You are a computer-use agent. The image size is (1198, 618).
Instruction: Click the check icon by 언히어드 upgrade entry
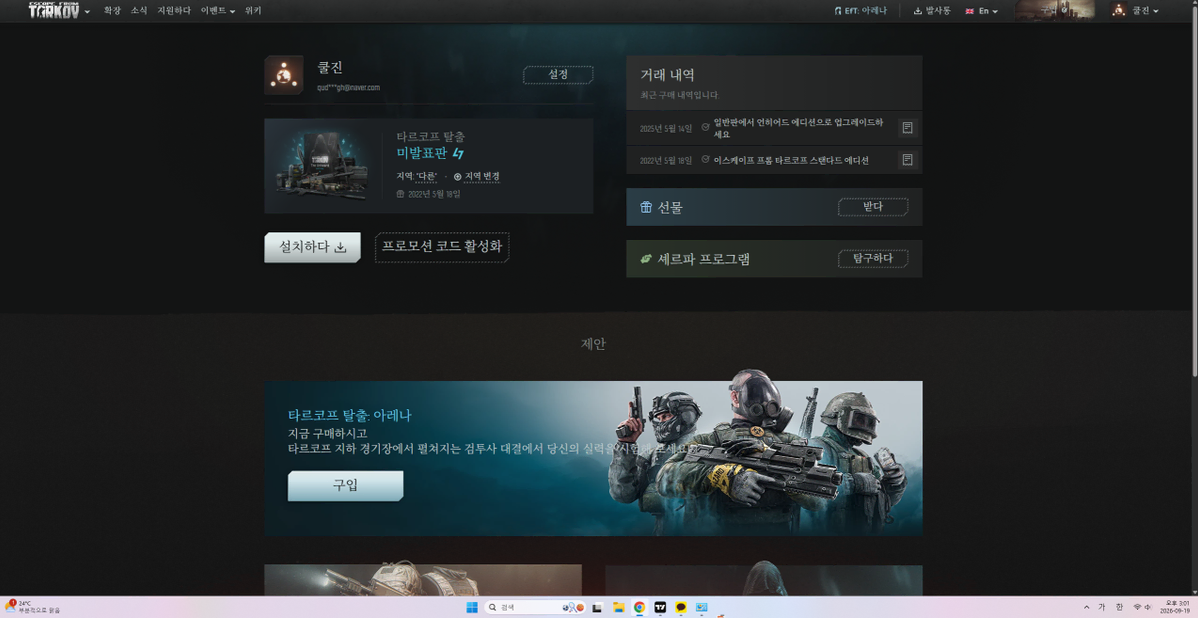705,127
